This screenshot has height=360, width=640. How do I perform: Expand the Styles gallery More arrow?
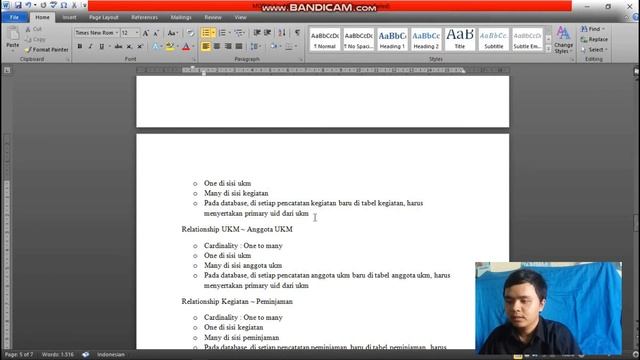[548, 49]
